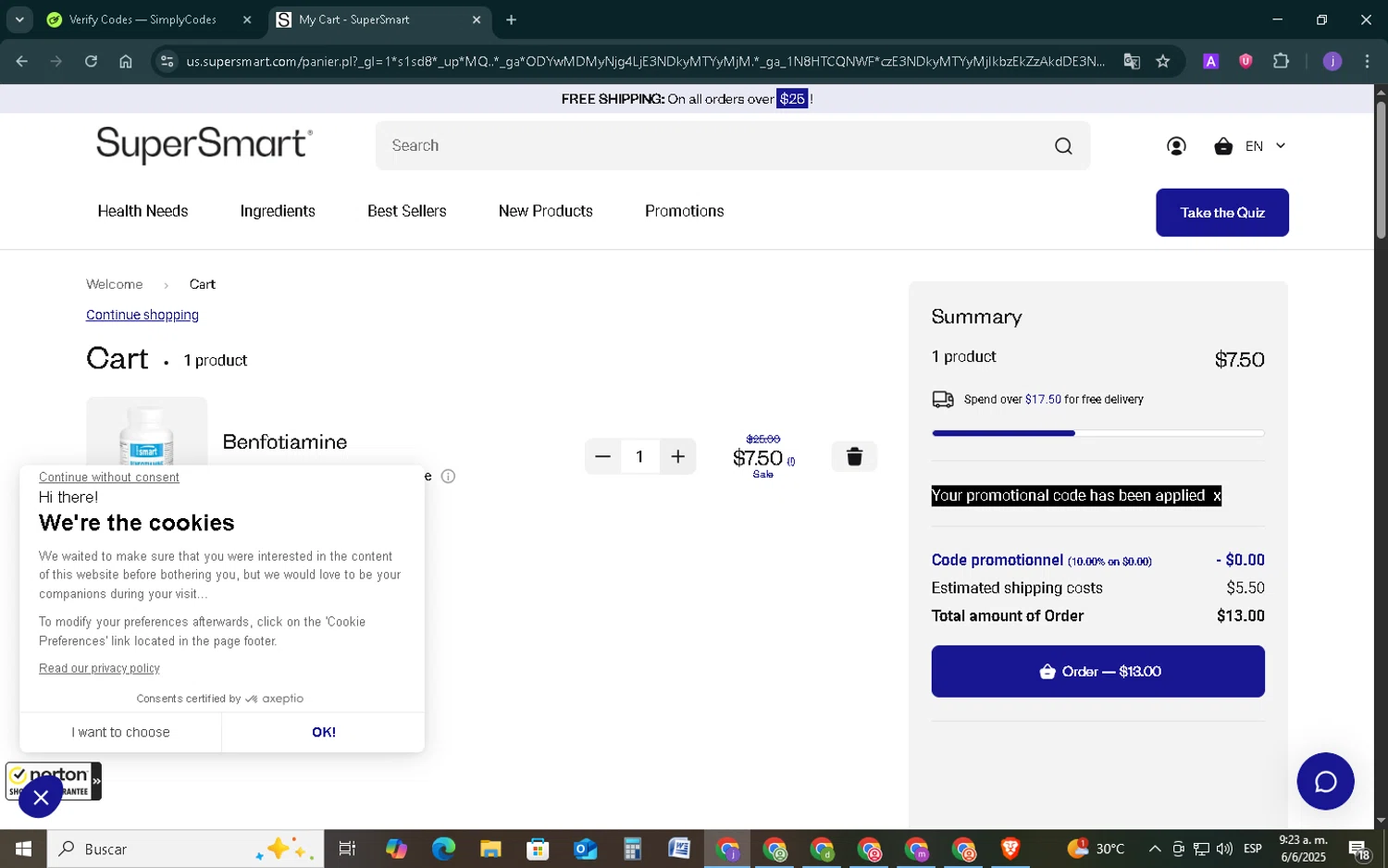Click the Norton Shopping Guarantee badge
Screen dimensions: 1388x868
(x=54, y=782)
